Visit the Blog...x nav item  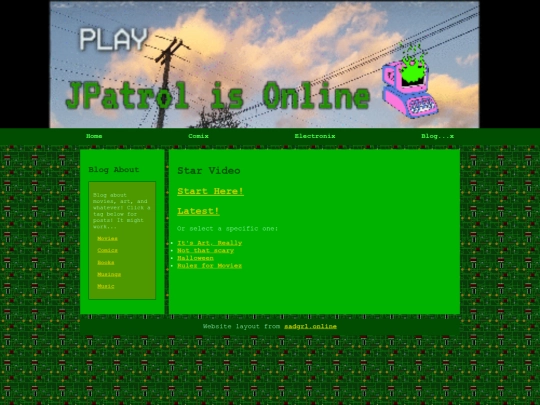coord(437,136)
